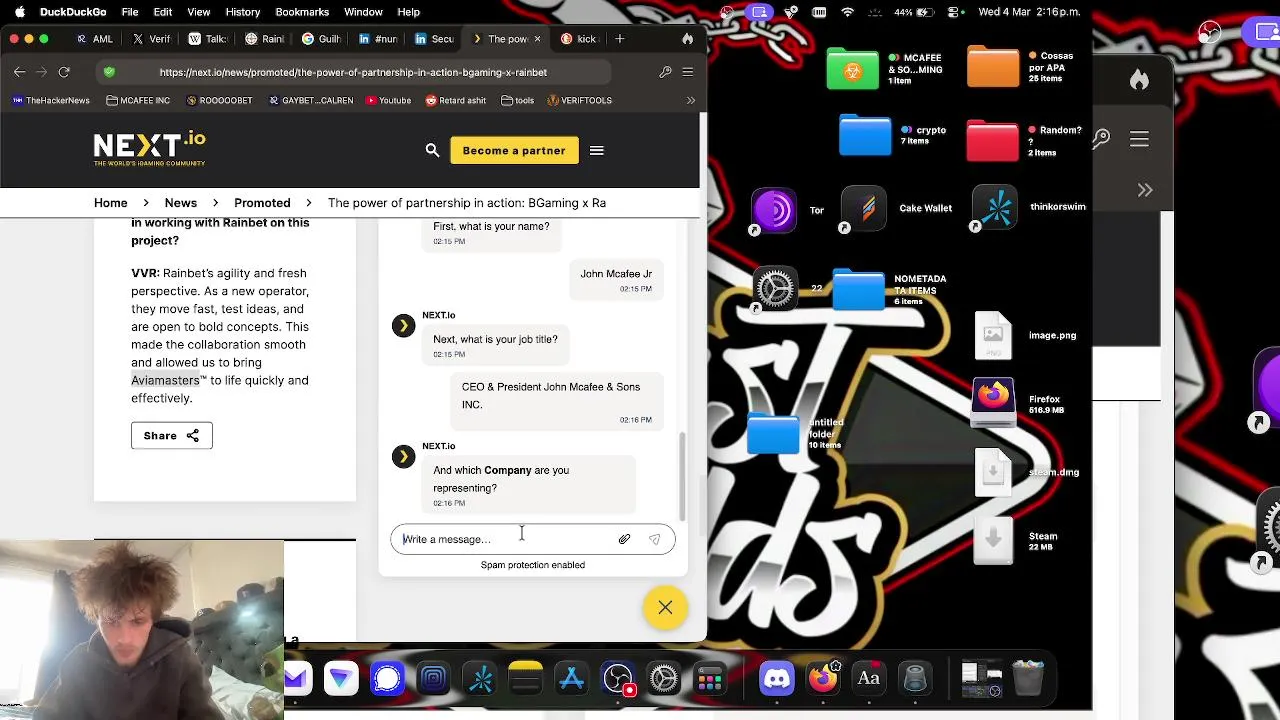Viewport: 1280px width, 720px height.
Task: Open the passwords key icon in toolbar
Action: point(665,72)
